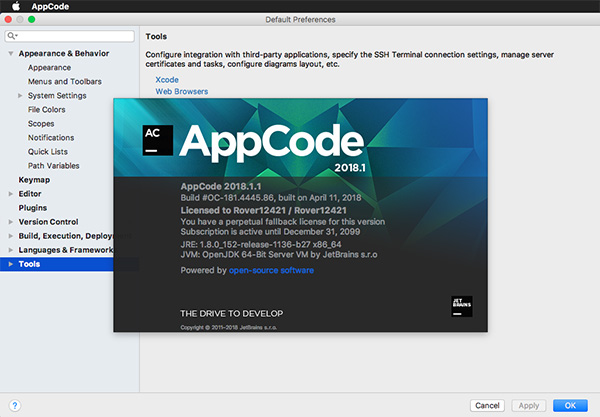Click the JRE version line
The width and height of the screenshot is (600, 417).
pos(261,244)
